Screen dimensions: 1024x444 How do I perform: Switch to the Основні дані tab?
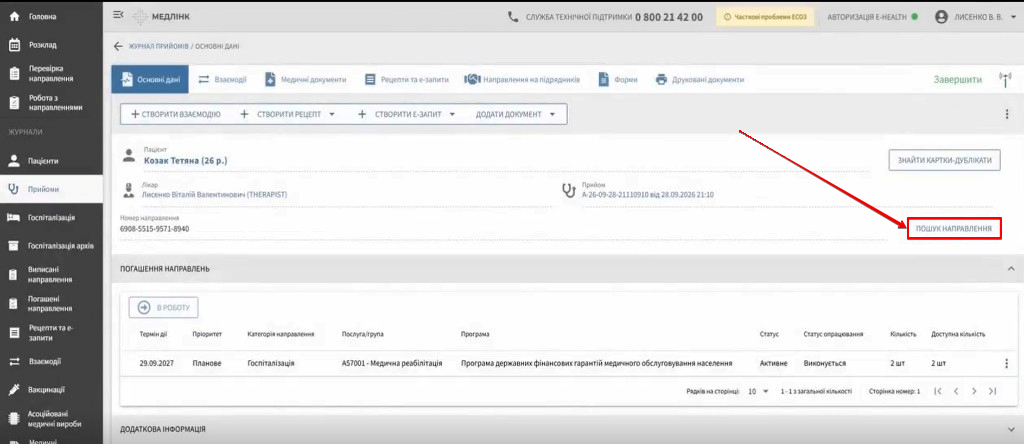(x=150, y=80)
